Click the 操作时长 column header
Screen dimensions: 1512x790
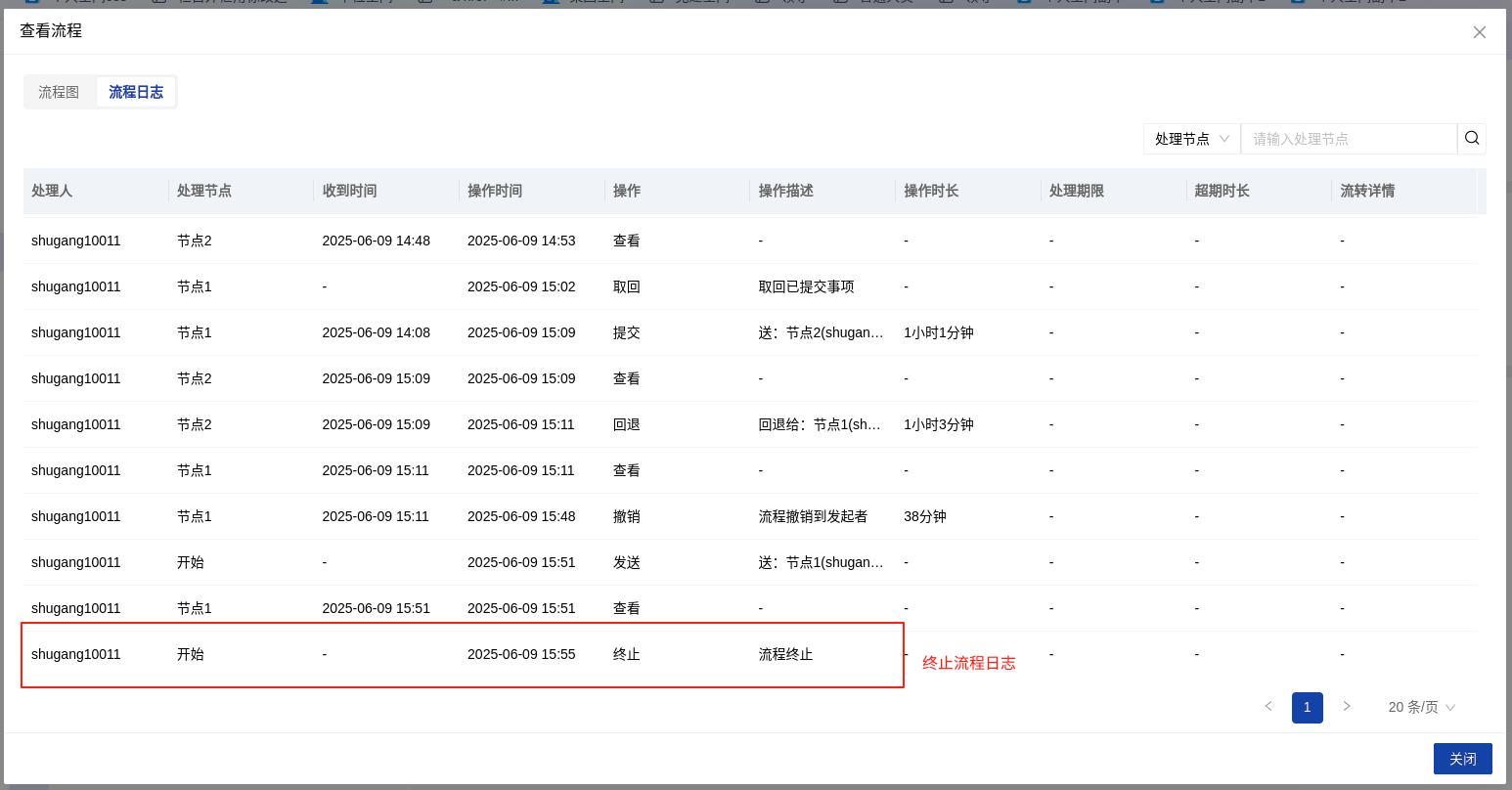click(x=931, y=191)
